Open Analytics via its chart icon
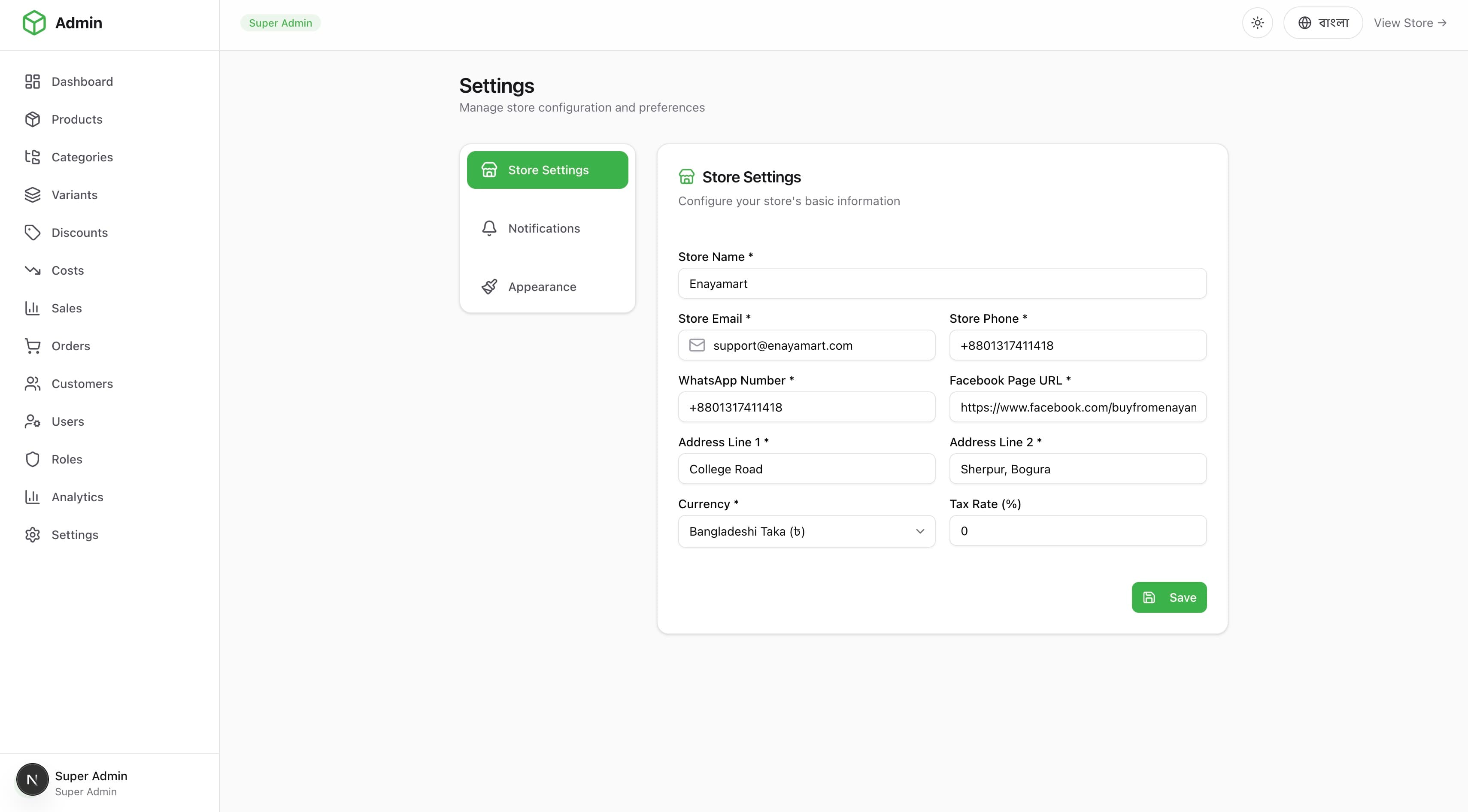The height and width of the screenshot is (812, 1468). pos(33,497)
